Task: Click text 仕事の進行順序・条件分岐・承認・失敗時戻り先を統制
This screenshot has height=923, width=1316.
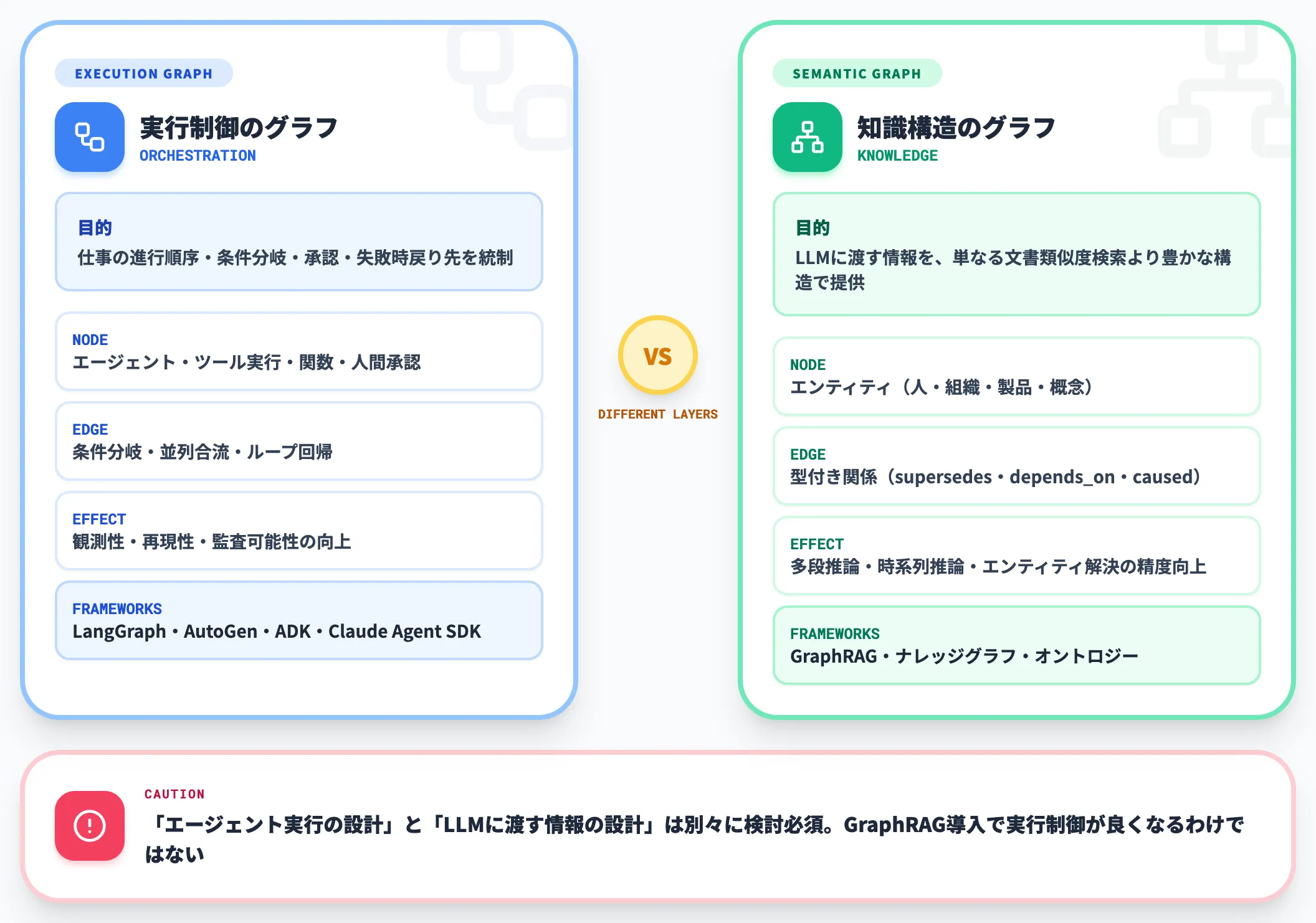Action: click(x=295, y=257)
